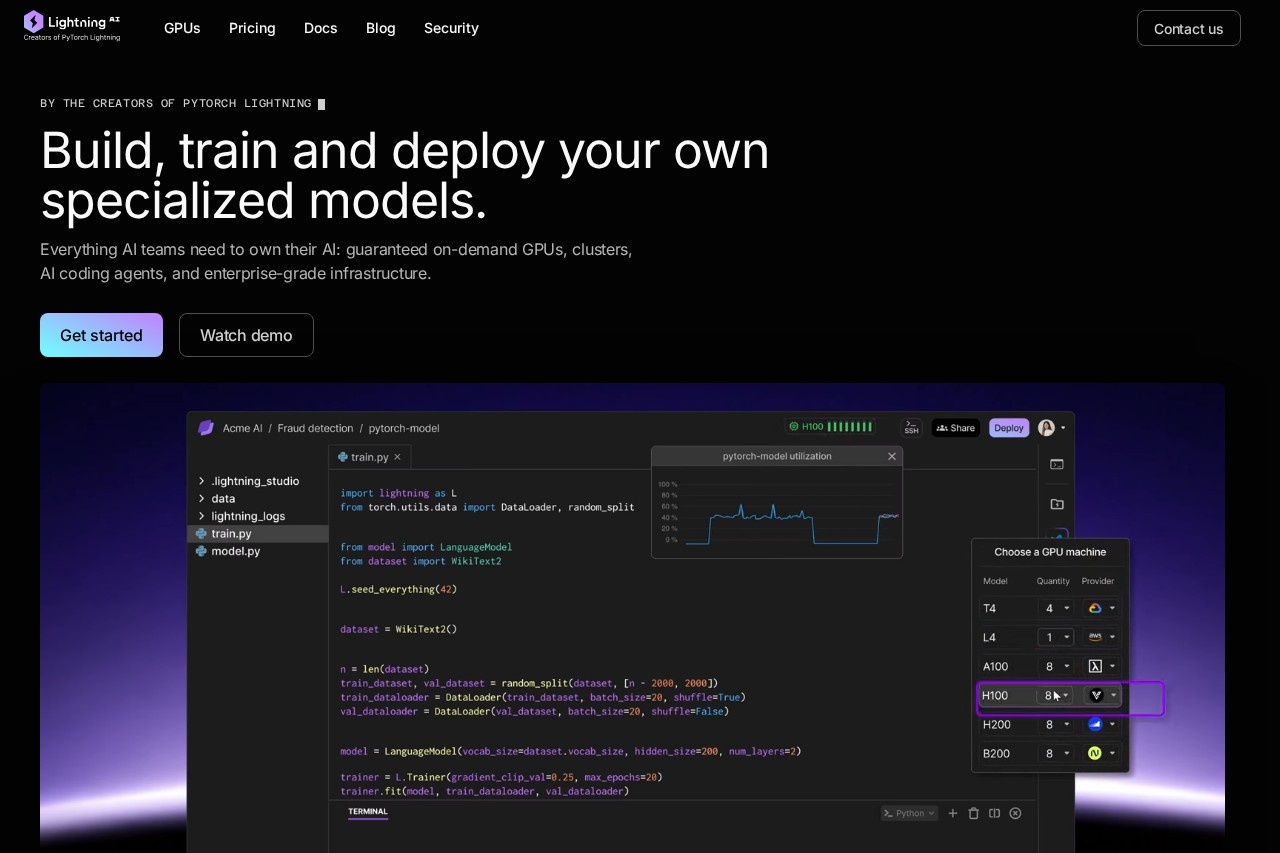Click the SSH connection icon
This screenshot has width=1280, height=853.
click(911, 427)
